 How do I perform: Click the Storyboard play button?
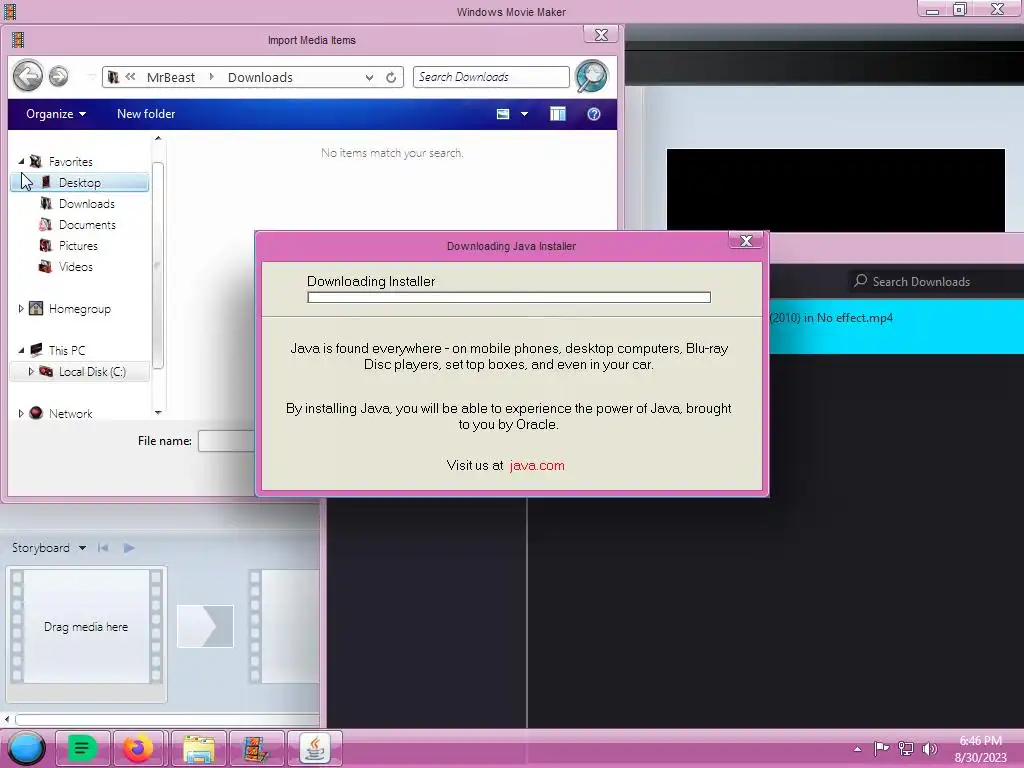click(129, 548)
